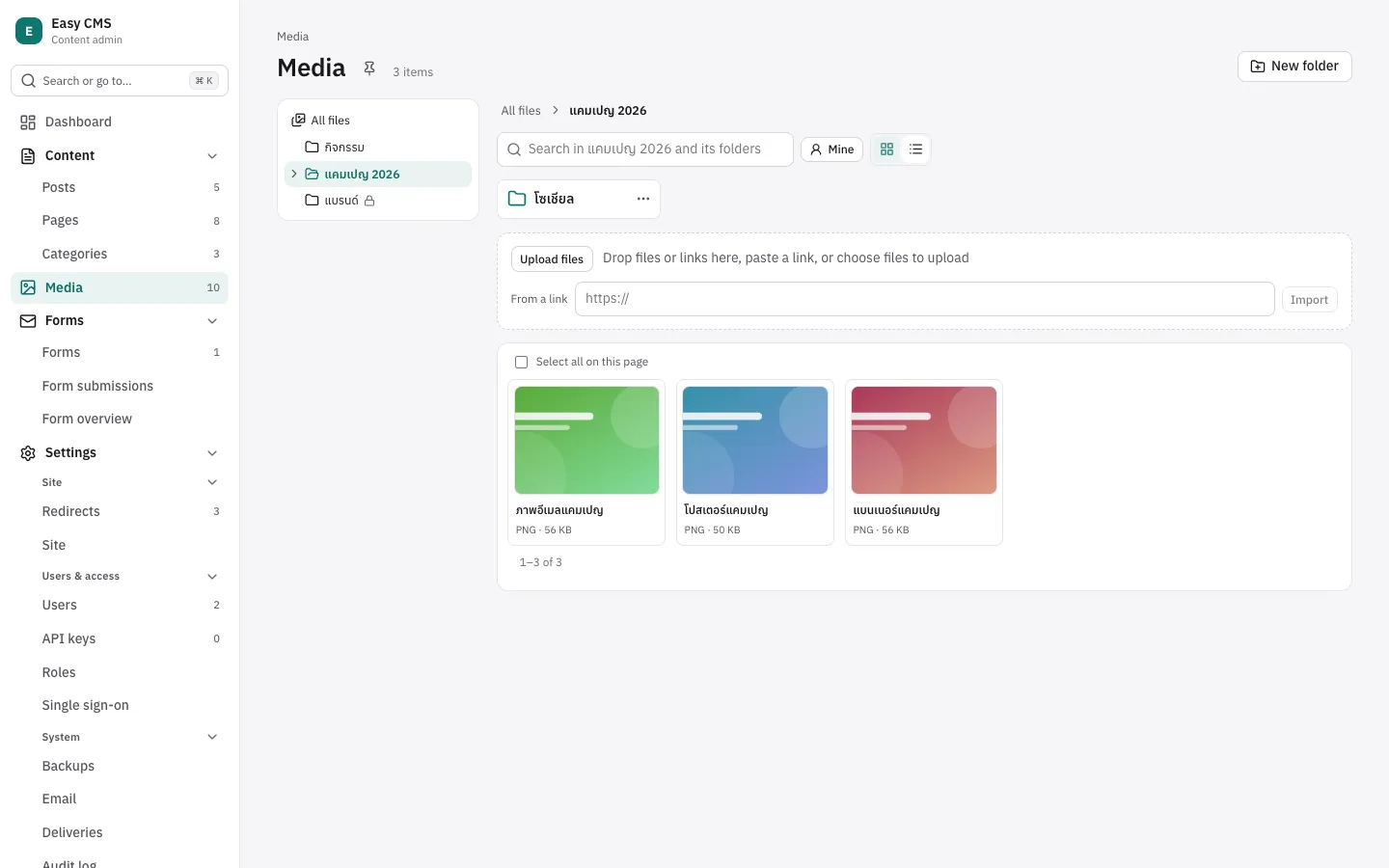
Task: Open Posts in the sidebar
Action: coord(120,187)
